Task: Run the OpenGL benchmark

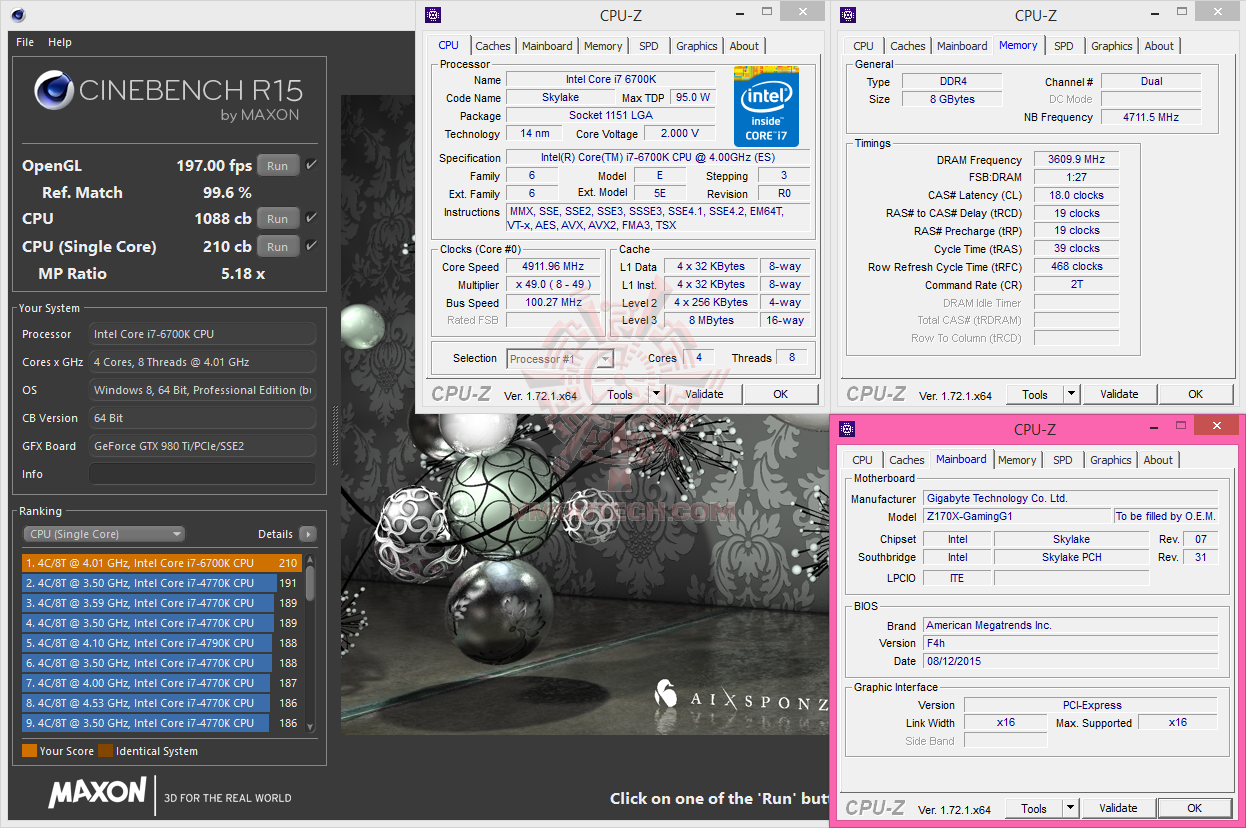Action: (278, 166)
